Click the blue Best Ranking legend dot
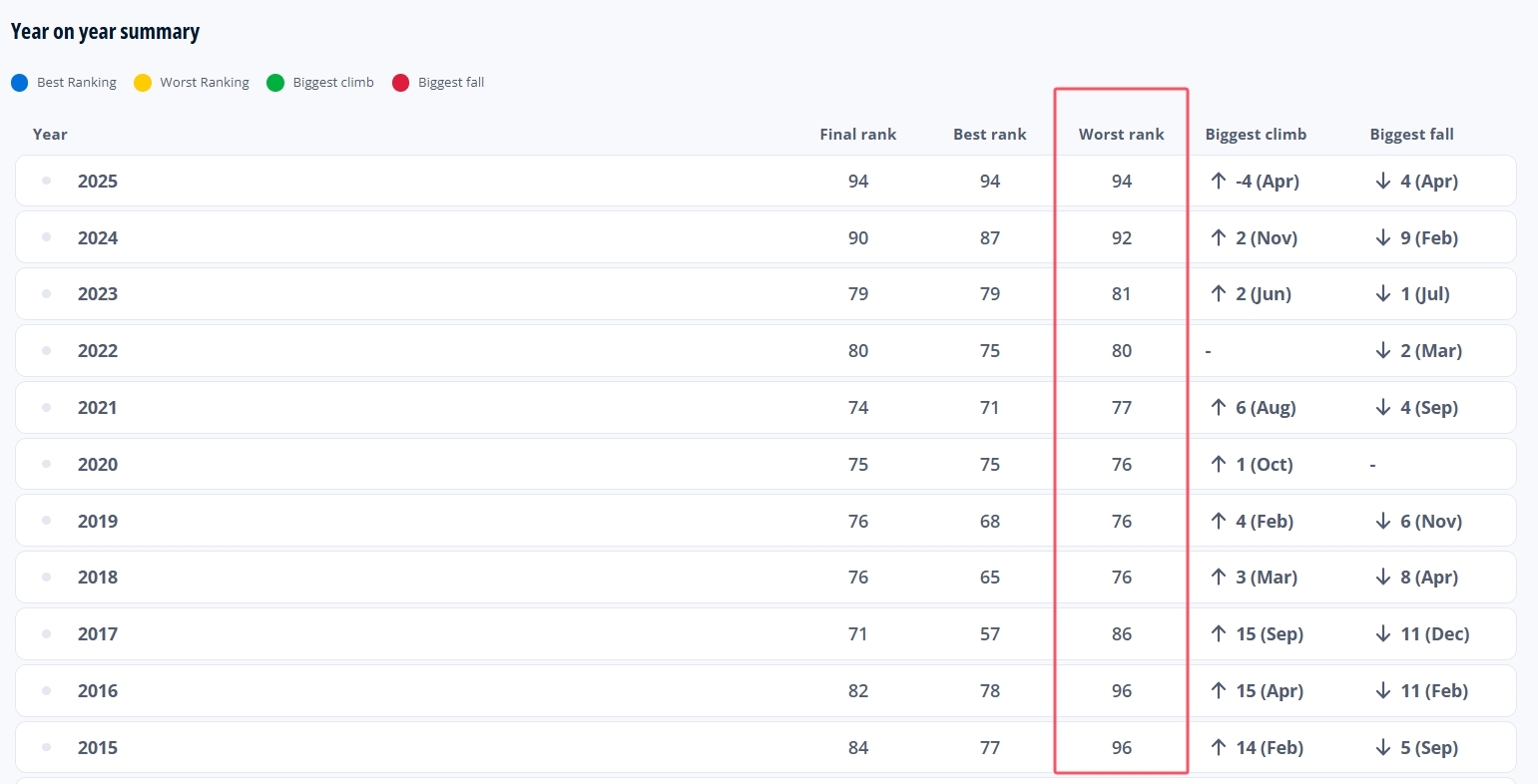1538x784 pixels. (20, 83)
